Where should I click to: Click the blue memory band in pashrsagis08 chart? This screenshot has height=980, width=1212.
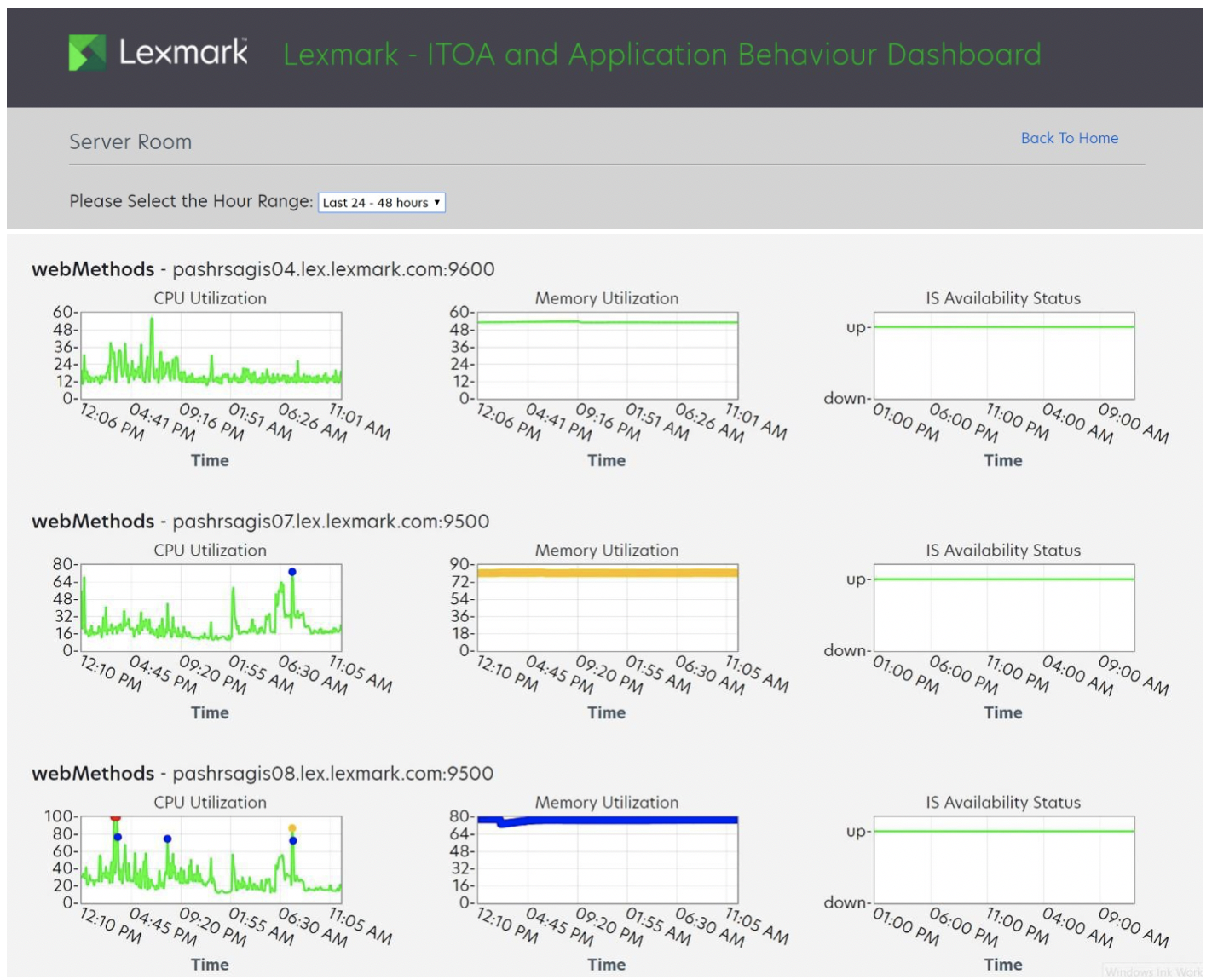[x=607, y=820]
